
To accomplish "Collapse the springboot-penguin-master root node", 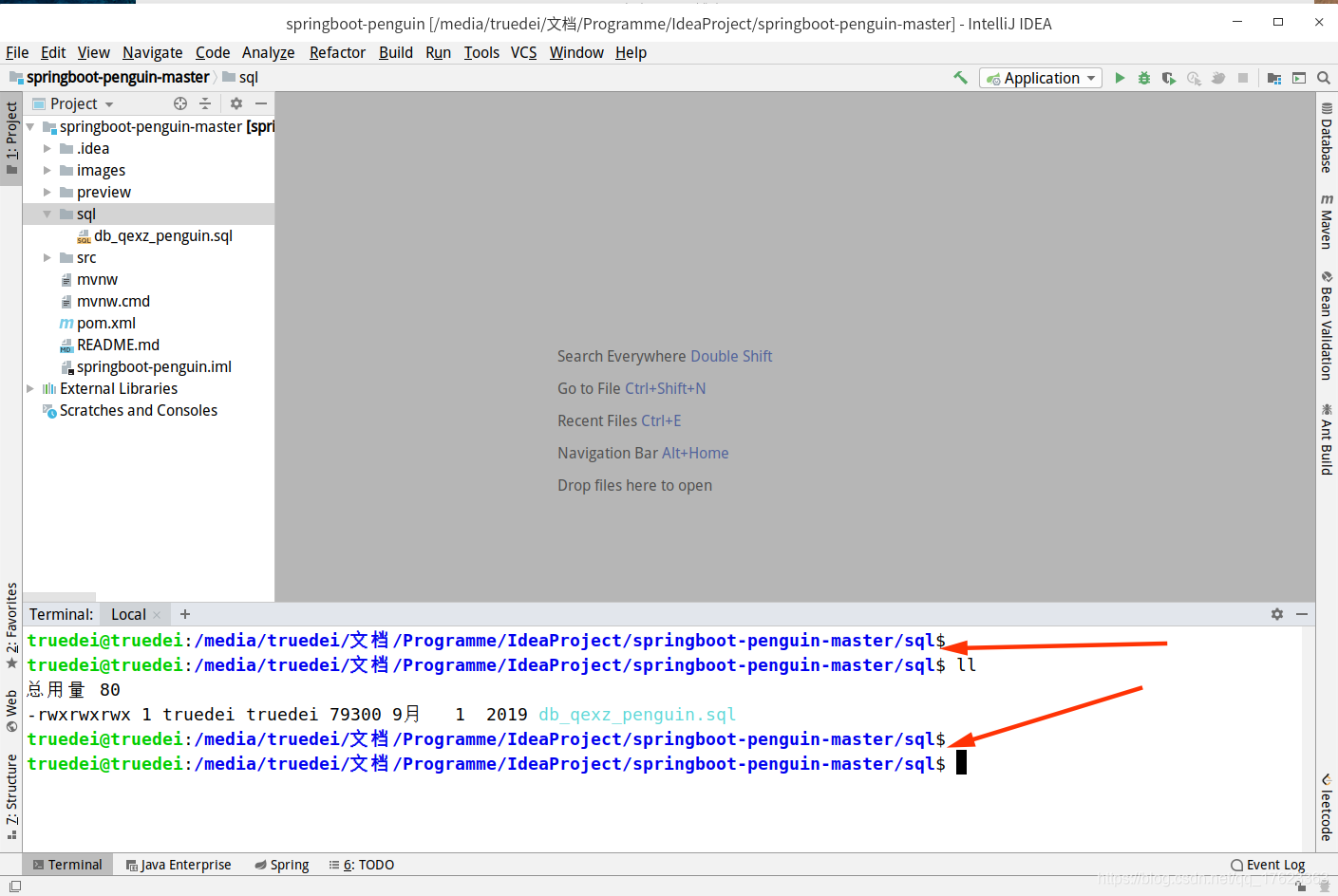I will pyautogui.click(x=30, y=126).
